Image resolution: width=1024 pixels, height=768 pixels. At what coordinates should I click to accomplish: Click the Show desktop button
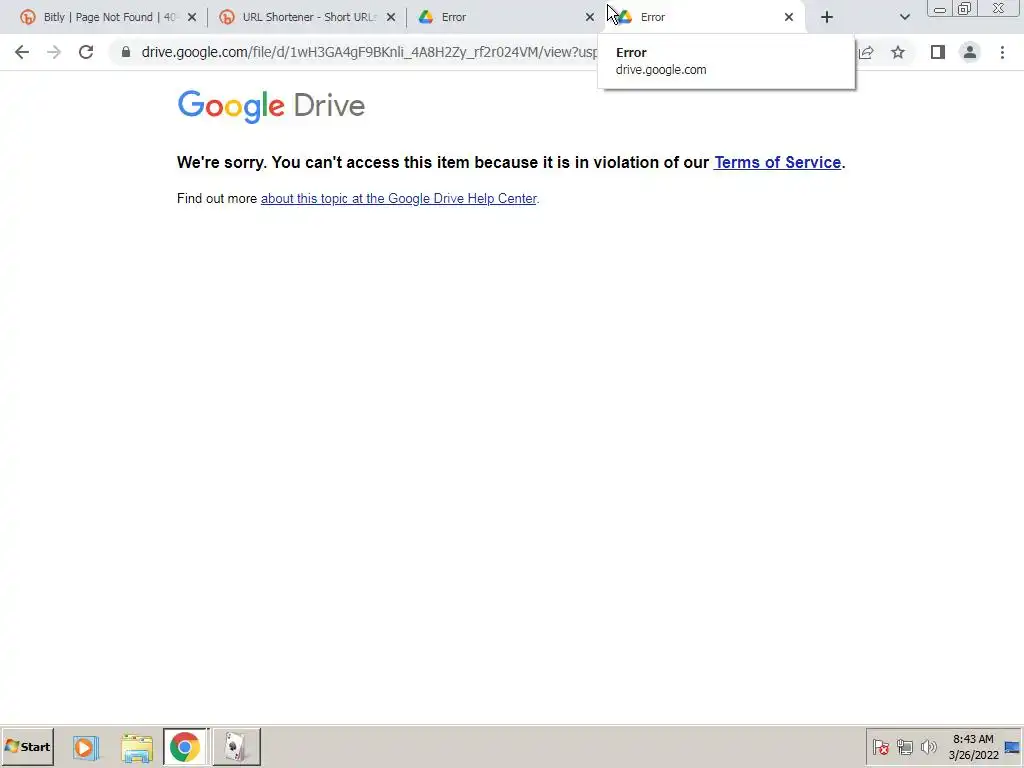[1014, 747]
